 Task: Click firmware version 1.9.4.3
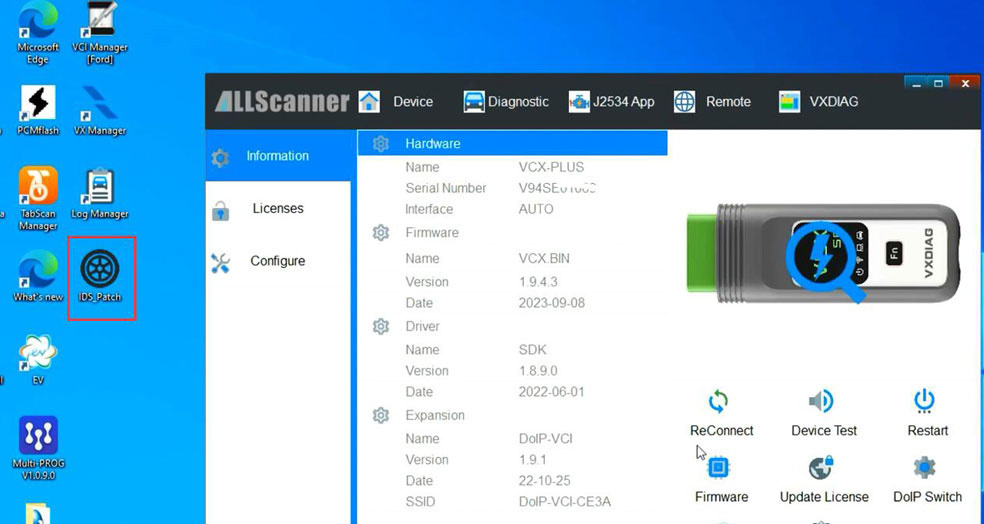point(538,282)
